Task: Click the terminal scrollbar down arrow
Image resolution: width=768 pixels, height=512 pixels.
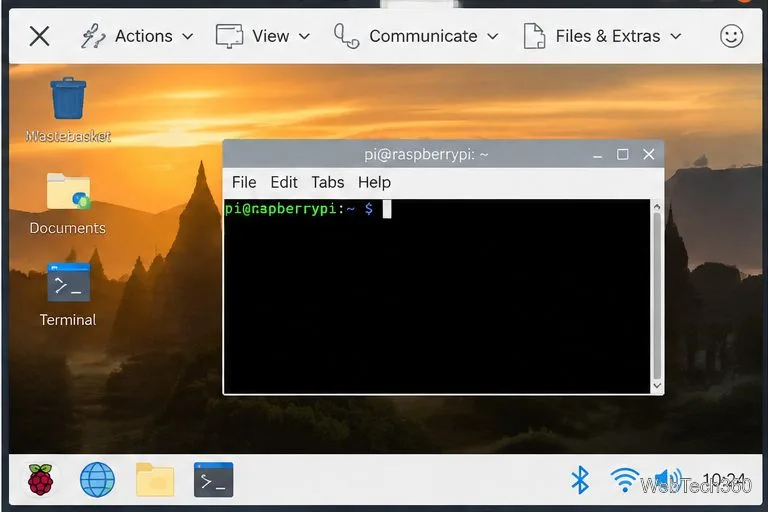Action: pos(657,386)
